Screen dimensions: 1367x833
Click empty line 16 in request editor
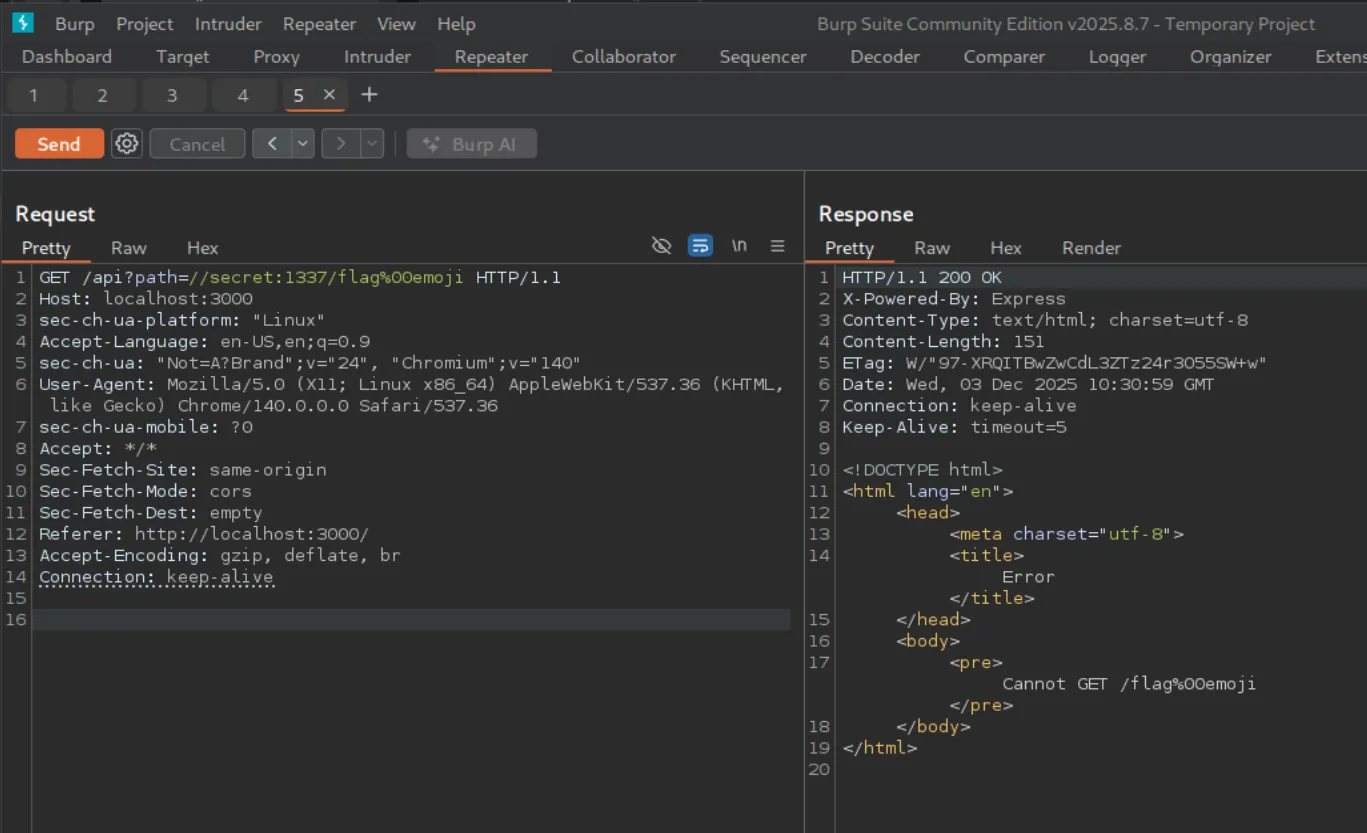pyautogui.click(x=400, y=620)
